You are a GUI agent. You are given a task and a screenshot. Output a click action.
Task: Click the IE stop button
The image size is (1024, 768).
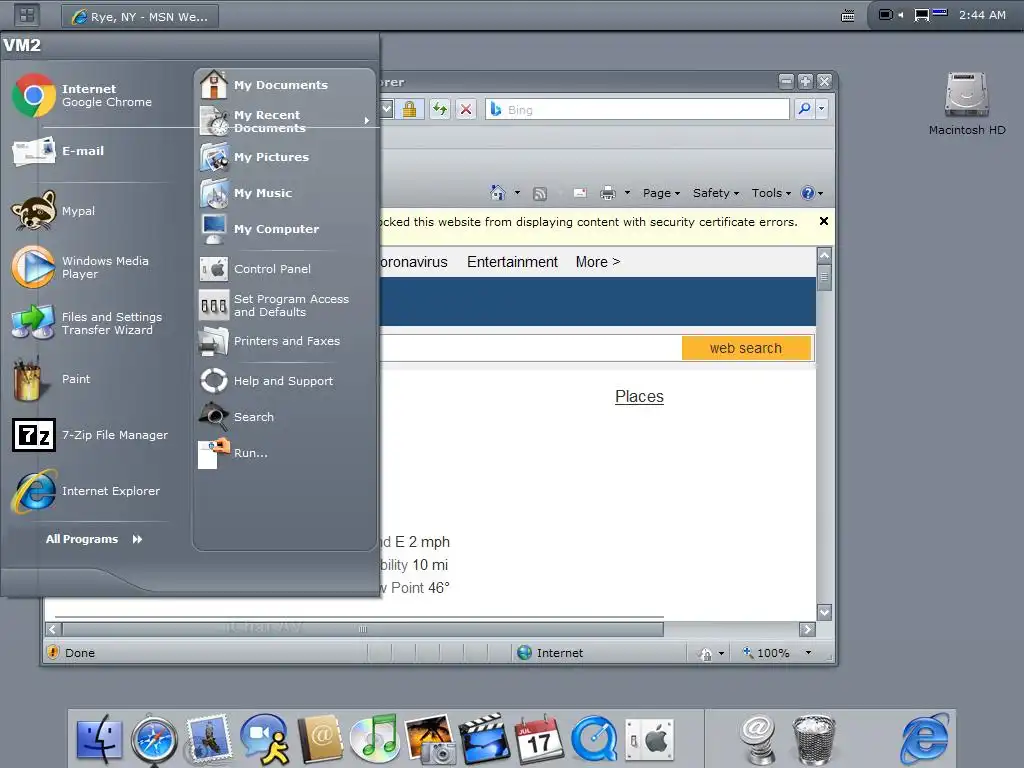click(x=466, y=109)
